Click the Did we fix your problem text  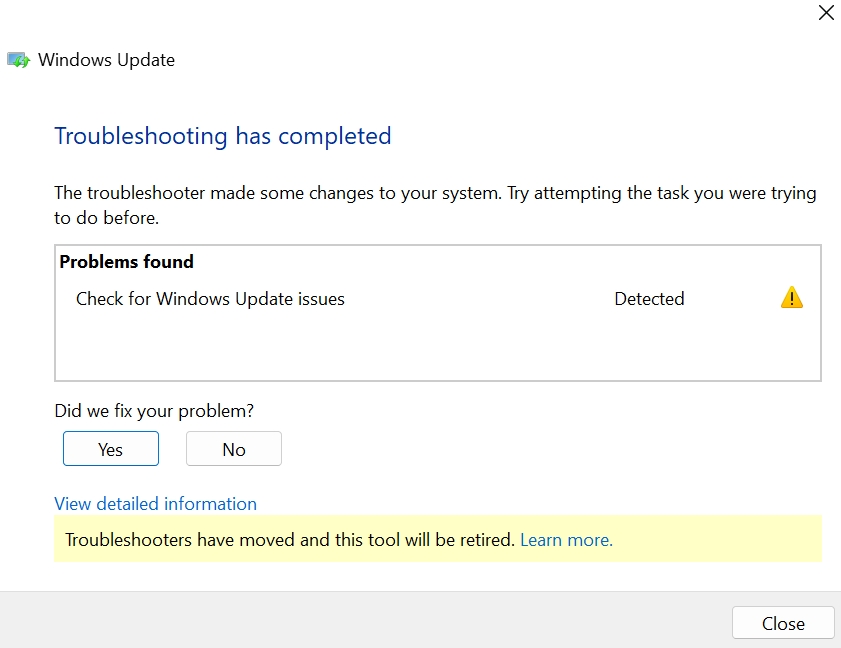(x=154, y=410)
